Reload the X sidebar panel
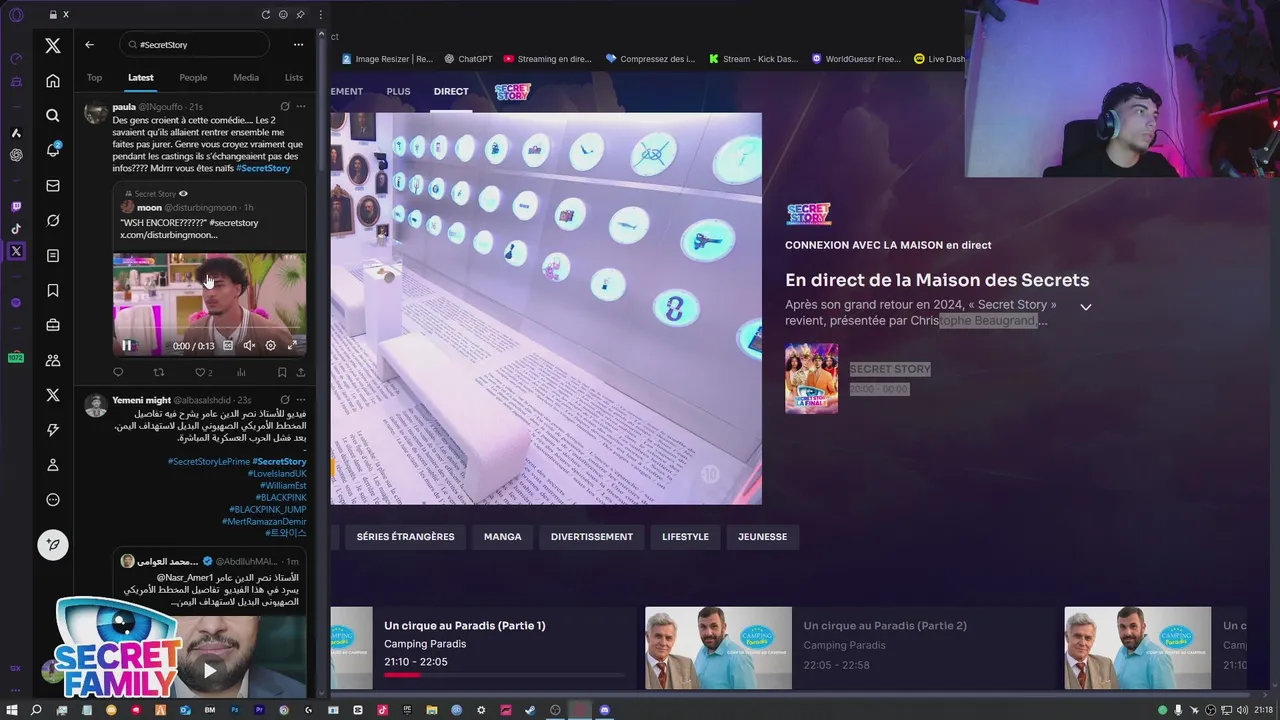Screen dimensions: 1280x720 (265, 15)
